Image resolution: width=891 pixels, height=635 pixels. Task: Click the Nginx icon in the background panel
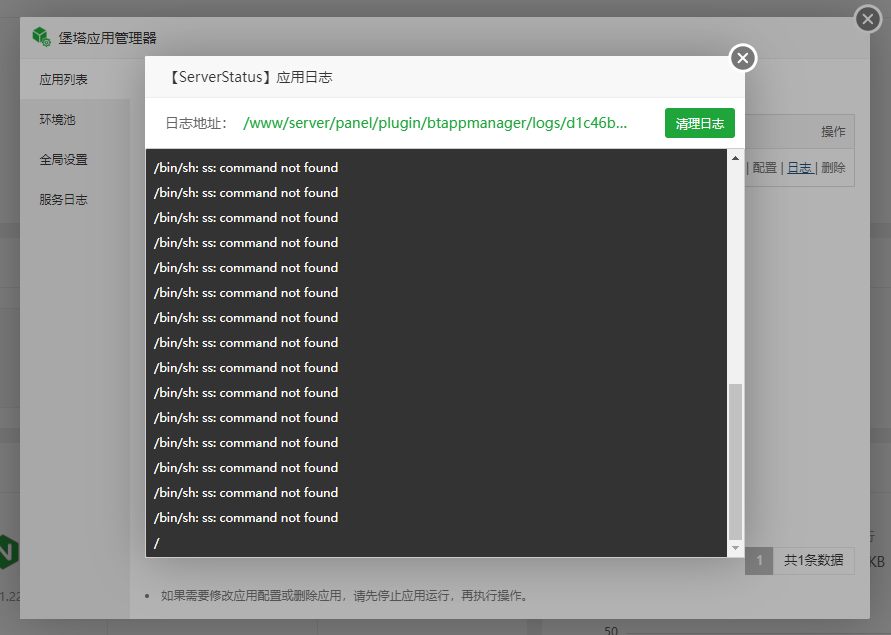click(9, 552)
